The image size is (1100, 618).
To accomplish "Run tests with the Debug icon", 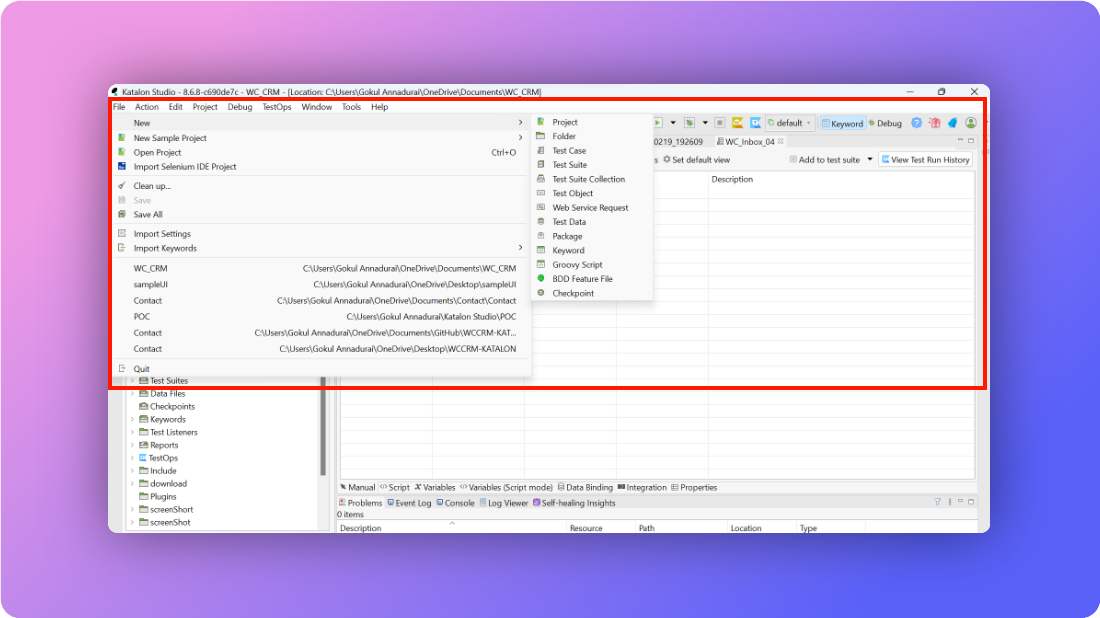I will (x=888, y=122).
